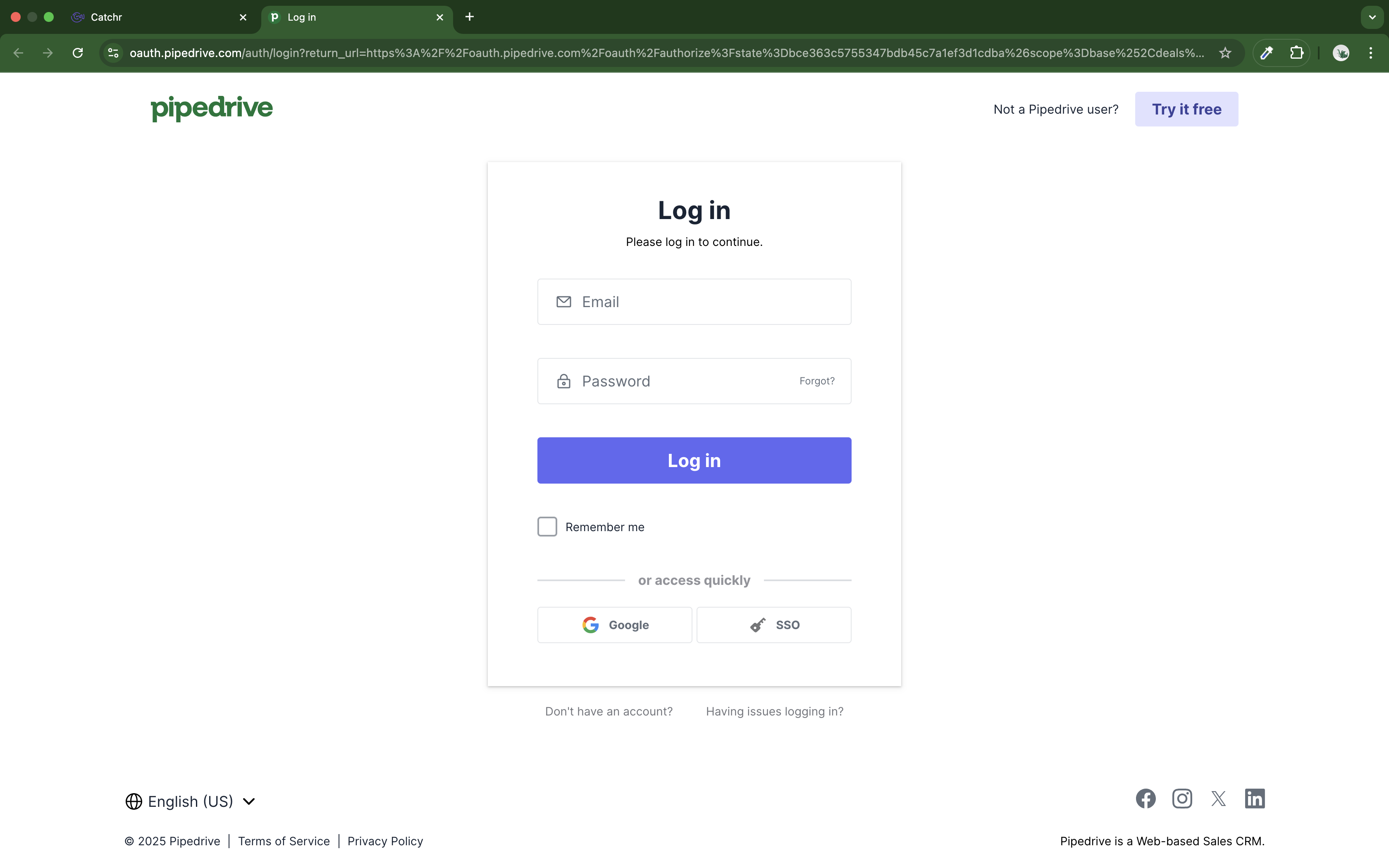Select the Log in browser tab

coord(356,17)
